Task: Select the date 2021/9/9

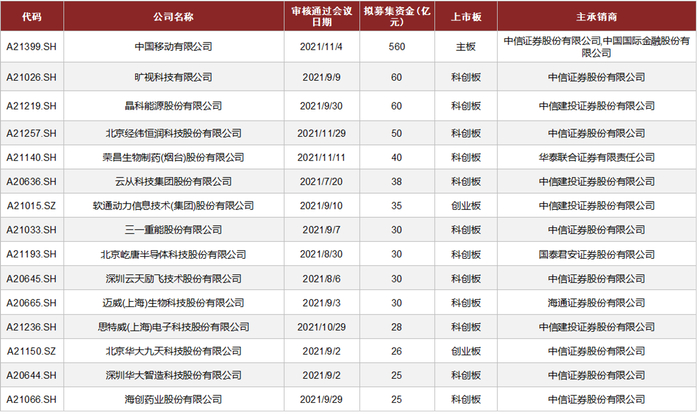Action: click(x=321, y=77)
